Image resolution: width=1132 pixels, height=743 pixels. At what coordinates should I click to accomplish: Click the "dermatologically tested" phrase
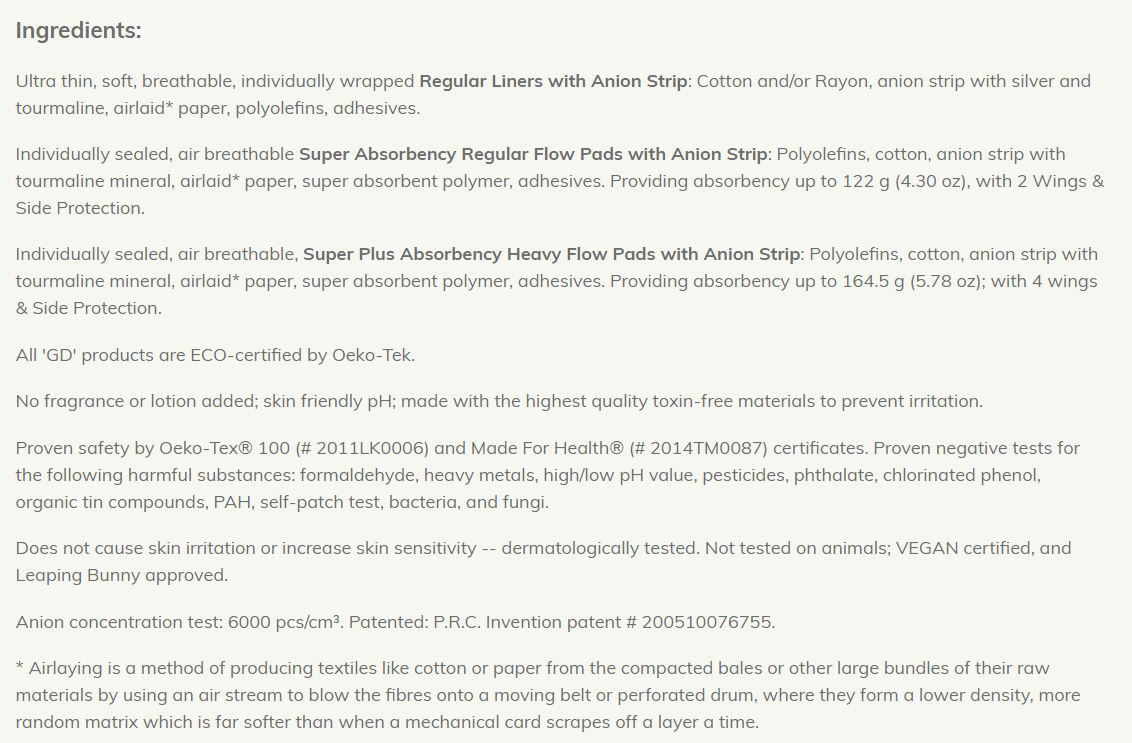(596, 548)
